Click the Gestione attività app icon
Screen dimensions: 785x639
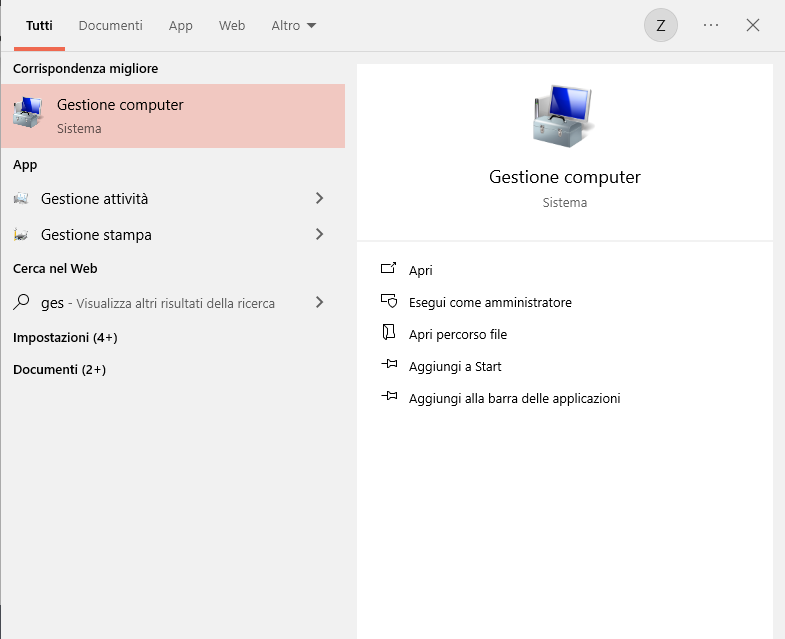click(21, 199)
